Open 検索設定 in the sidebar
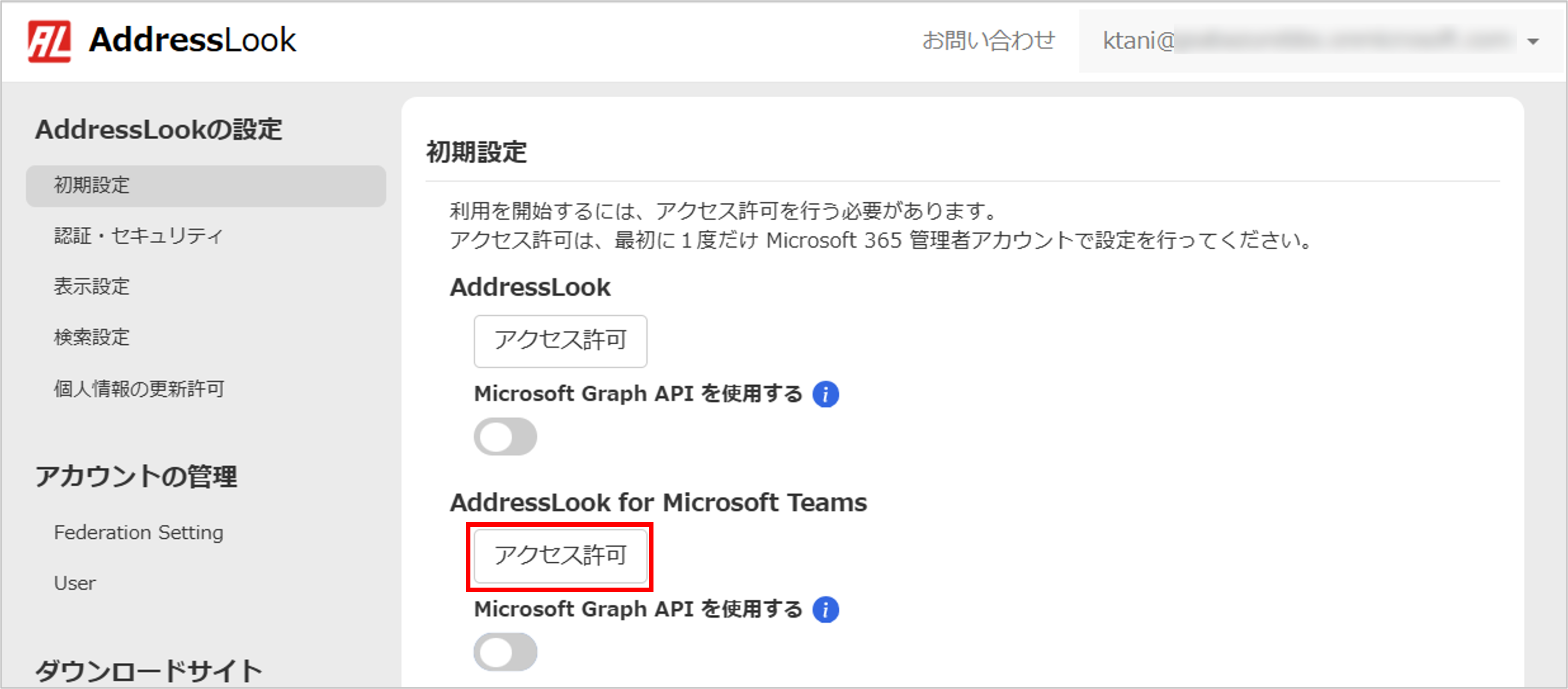The image size is (1568, 689). [92, 337]
